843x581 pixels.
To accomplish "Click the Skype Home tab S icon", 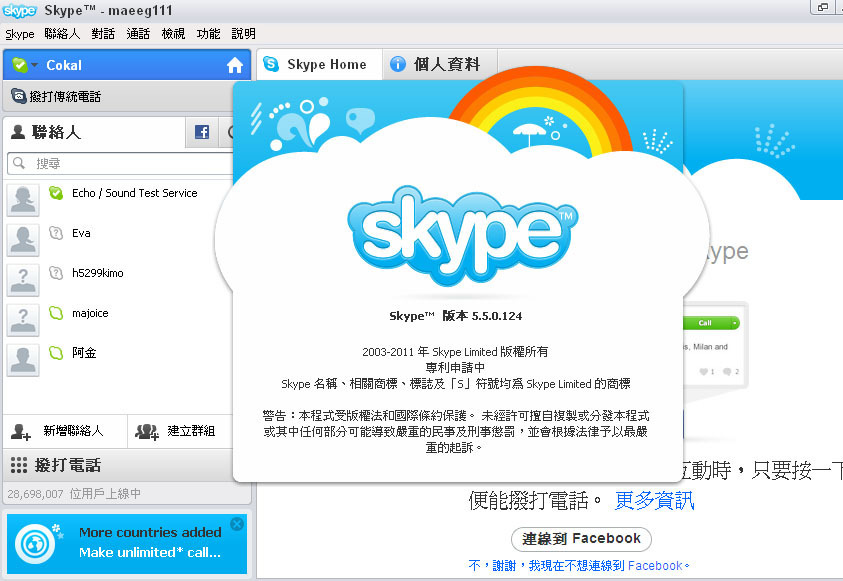I will (271, 64).
